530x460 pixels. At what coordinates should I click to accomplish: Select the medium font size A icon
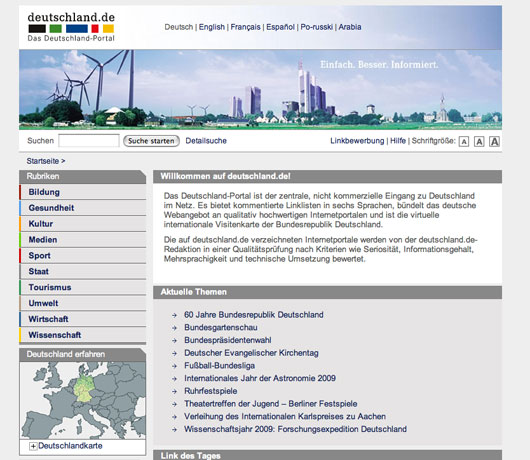pos(479,142)
